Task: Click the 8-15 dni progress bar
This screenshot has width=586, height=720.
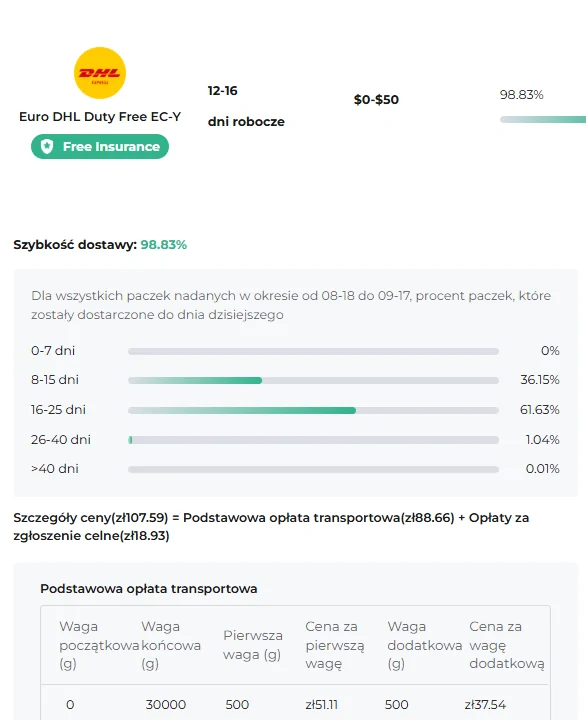Action: click(x=313, y=380)
